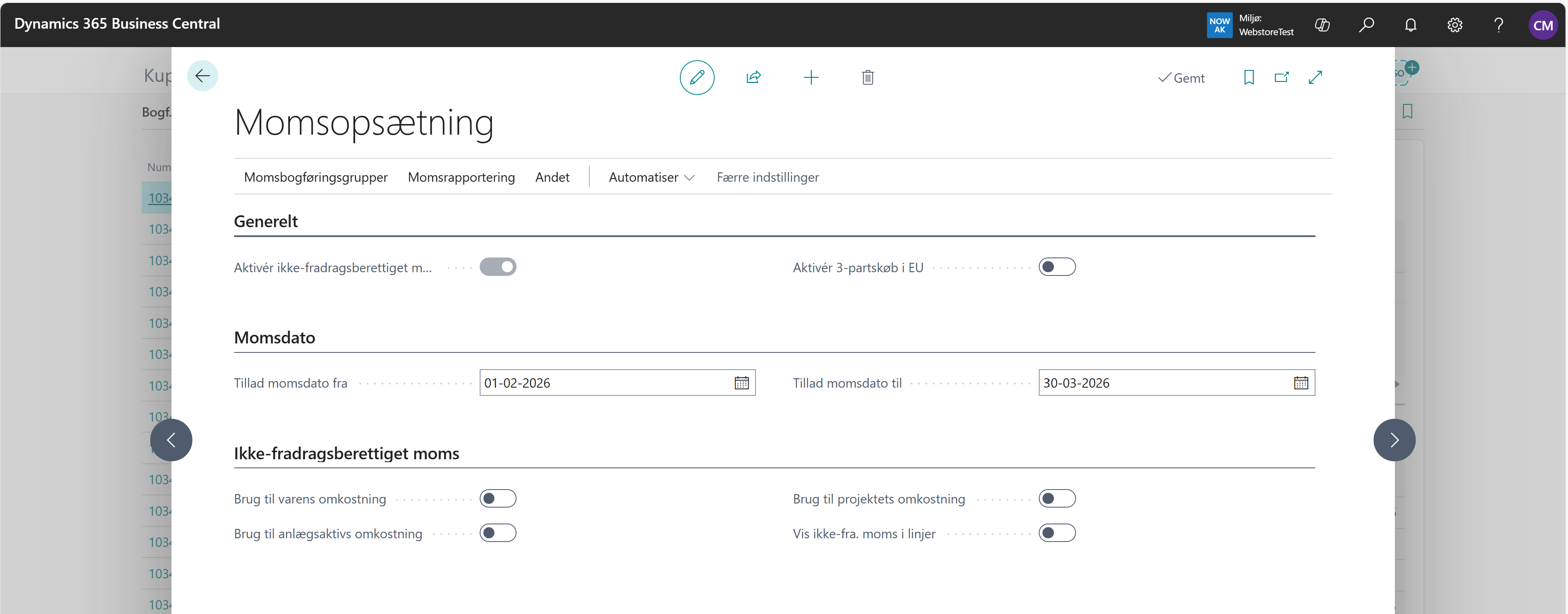1568x614 pixels.
Task: Toggle Brug til varens omkostning
Action: (497, 499)
